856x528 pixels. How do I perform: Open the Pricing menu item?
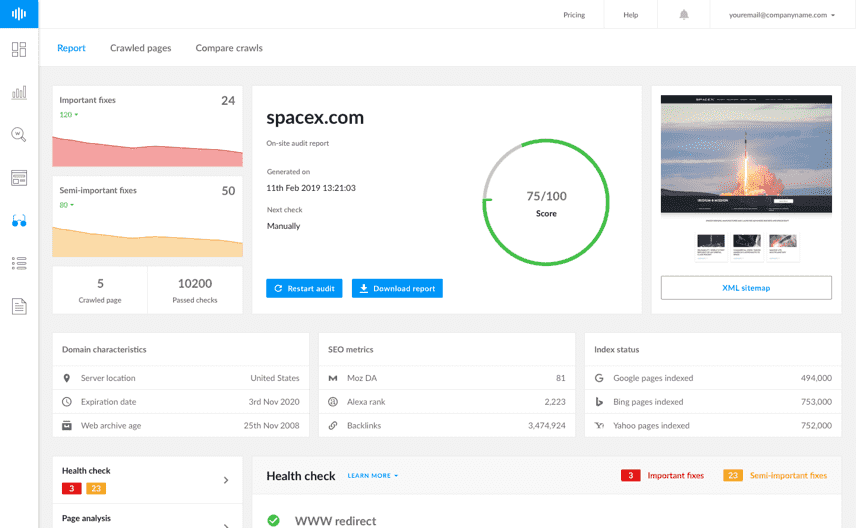point(574,15)
